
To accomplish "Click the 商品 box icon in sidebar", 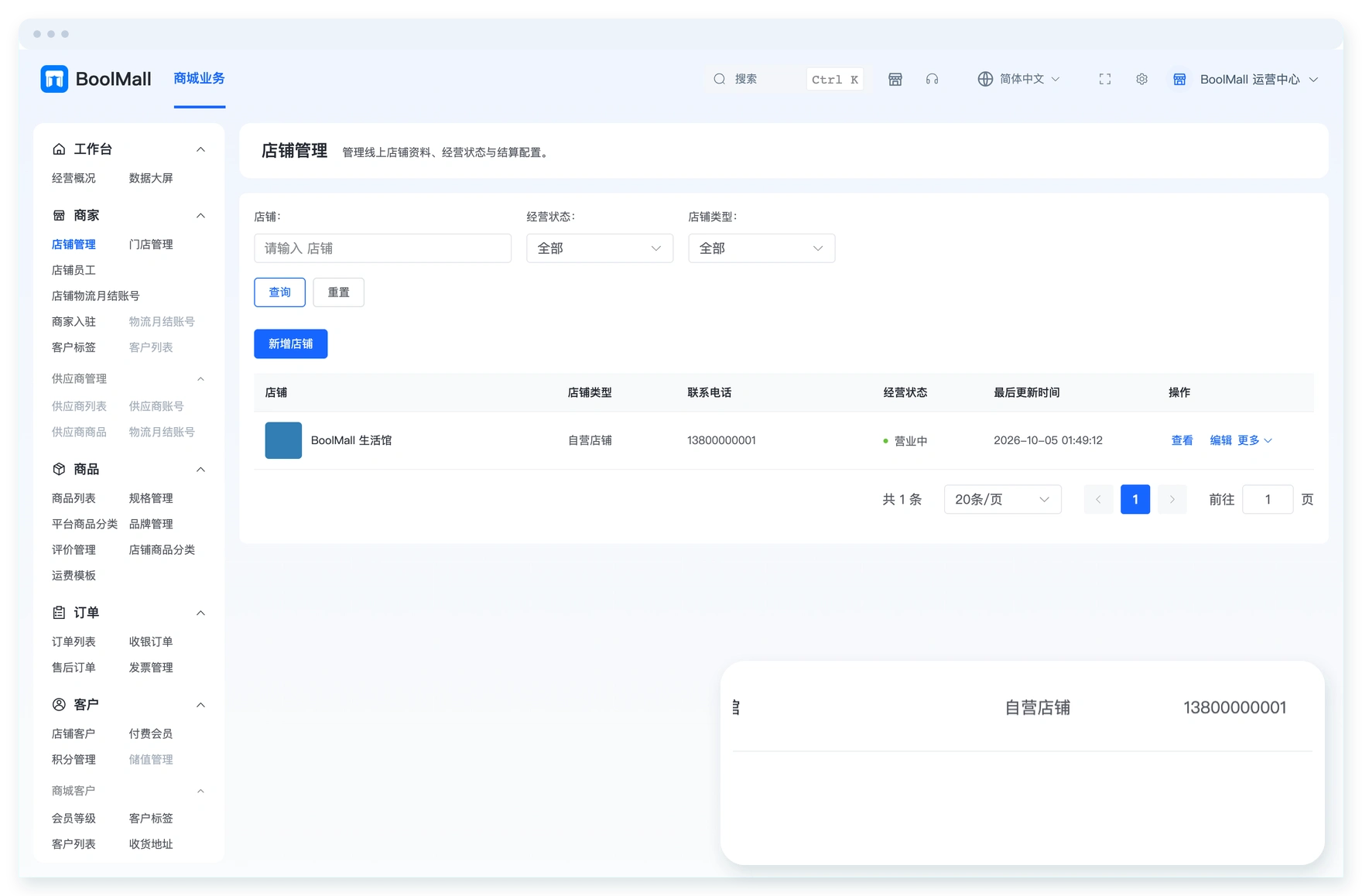I will click(x=59, y=469).
